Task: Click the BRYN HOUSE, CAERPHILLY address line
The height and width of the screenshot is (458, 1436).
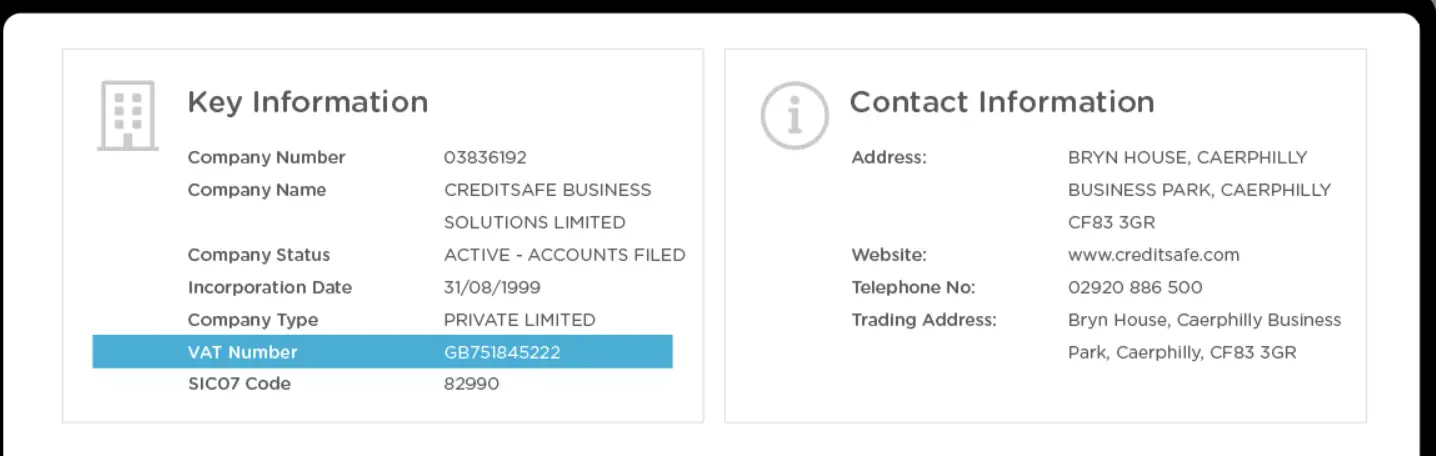Action: click(x=1187, y=157)
